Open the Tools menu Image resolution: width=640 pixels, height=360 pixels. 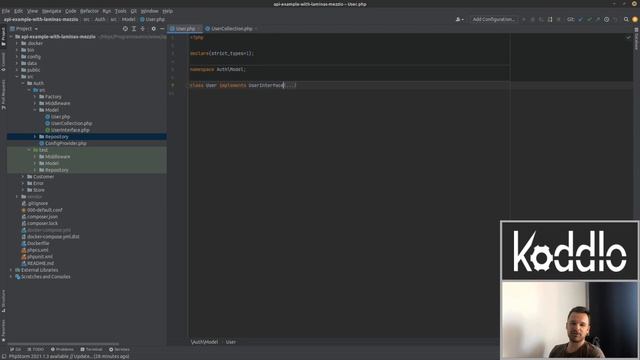pyautogui.click(x=120, y=11)
